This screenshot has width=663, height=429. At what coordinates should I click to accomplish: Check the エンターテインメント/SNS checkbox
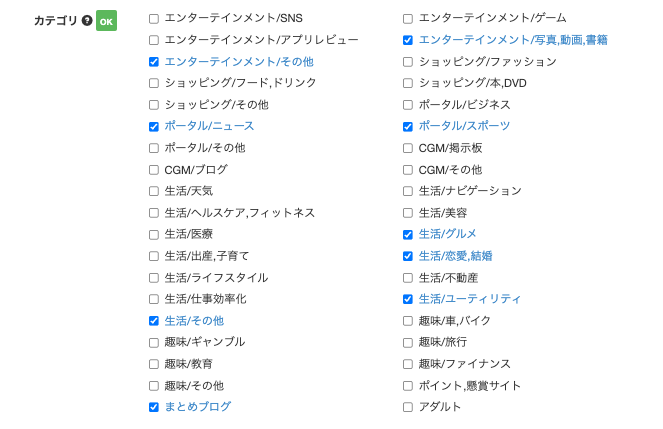154,19
